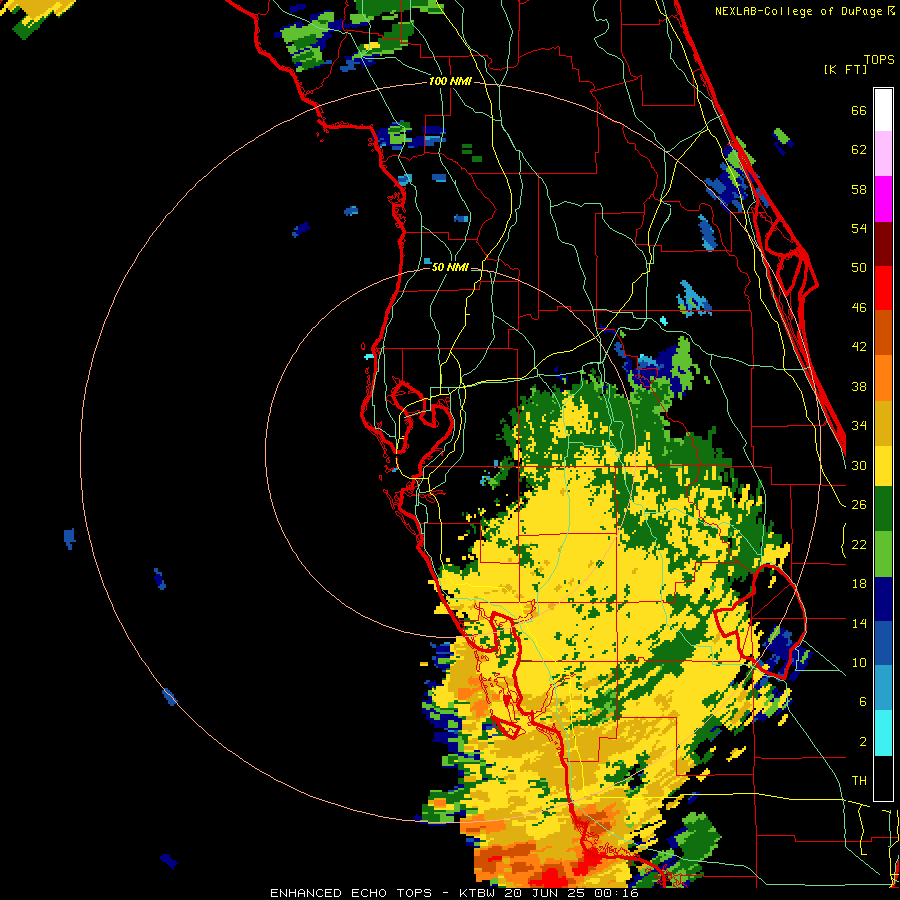The height and width of the screenshot is (900, 900).
Task: Select the cyan legend swatch
Action: tap(883, 733)
